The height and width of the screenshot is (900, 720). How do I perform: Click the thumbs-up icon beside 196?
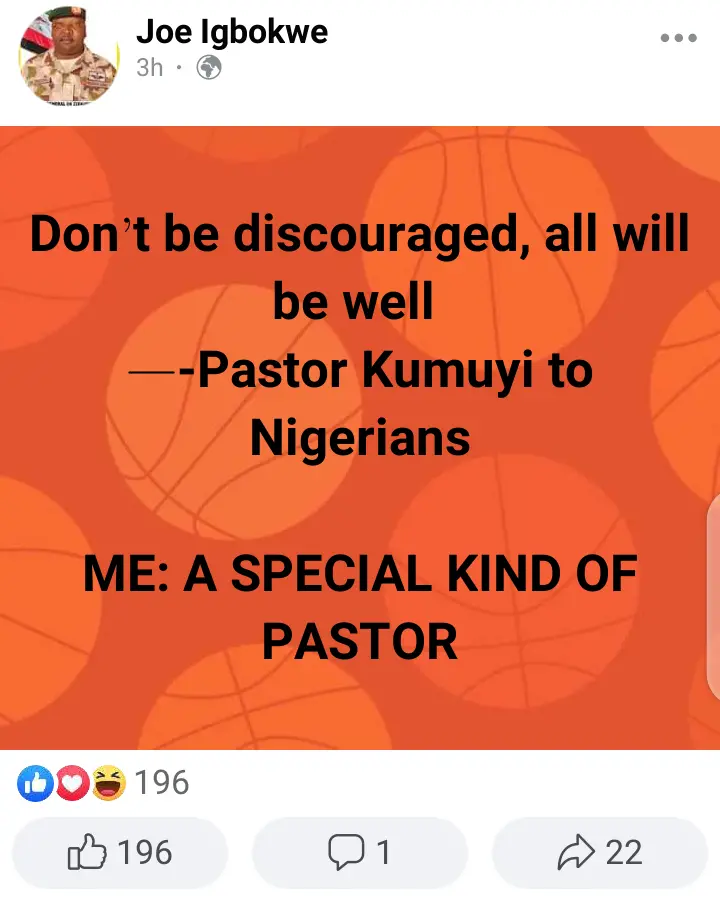click(x=87, y=851)
